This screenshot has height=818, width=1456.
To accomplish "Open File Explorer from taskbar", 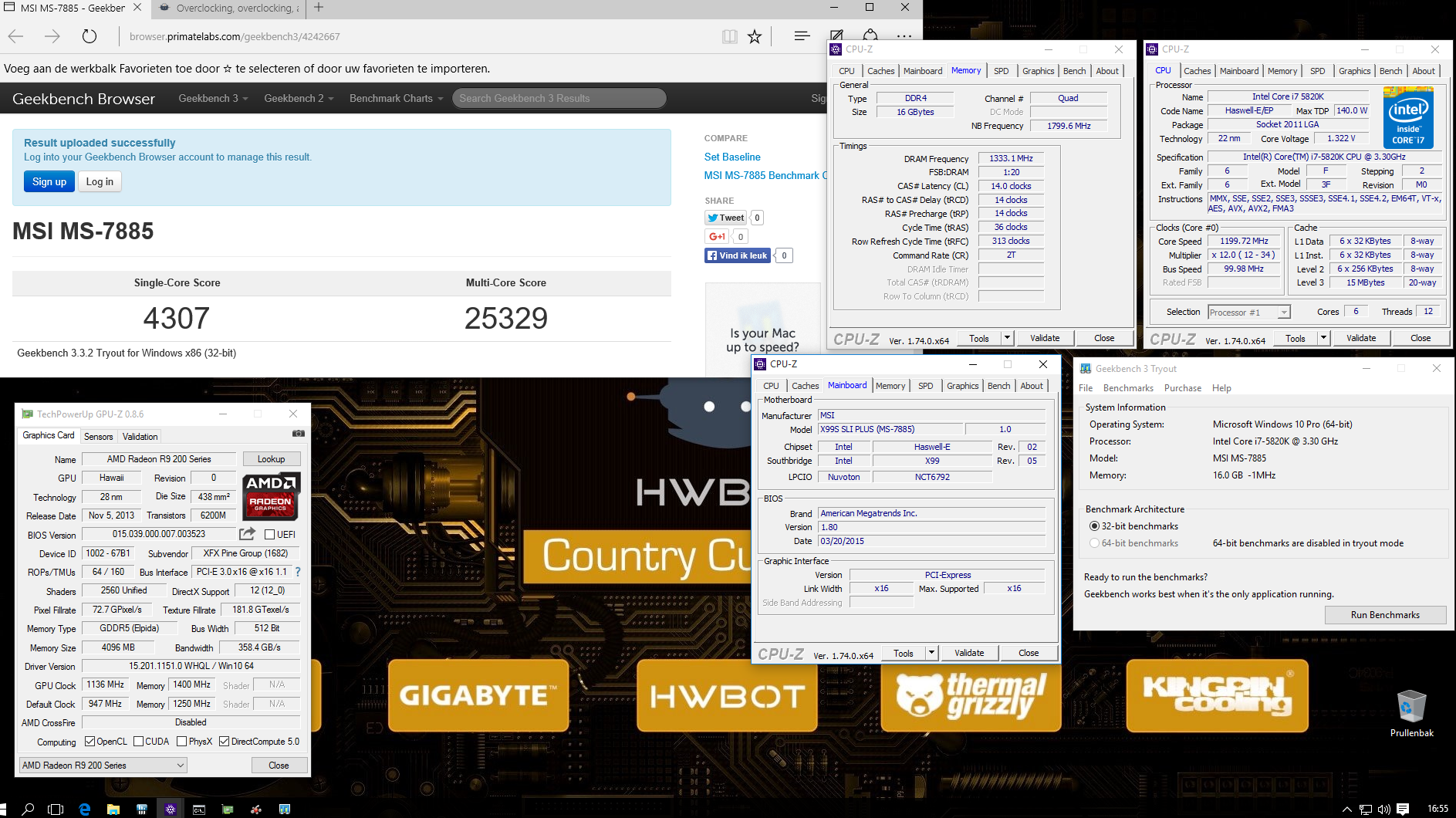I will (113, 809).
